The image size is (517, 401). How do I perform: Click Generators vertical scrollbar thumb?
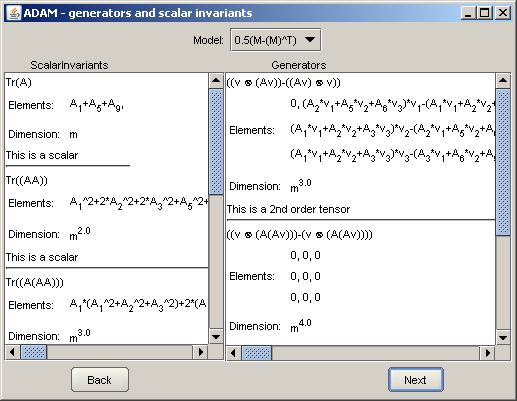click(x=503, y=162)
